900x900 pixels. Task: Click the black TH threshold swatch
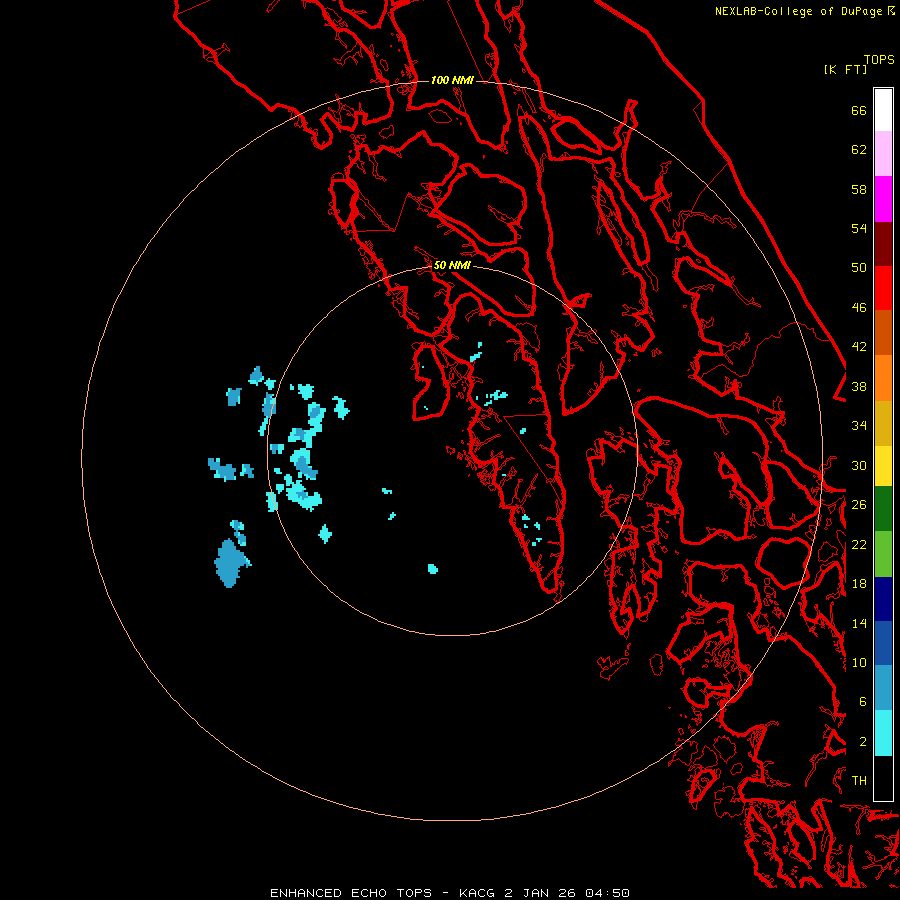coord(883,778)
